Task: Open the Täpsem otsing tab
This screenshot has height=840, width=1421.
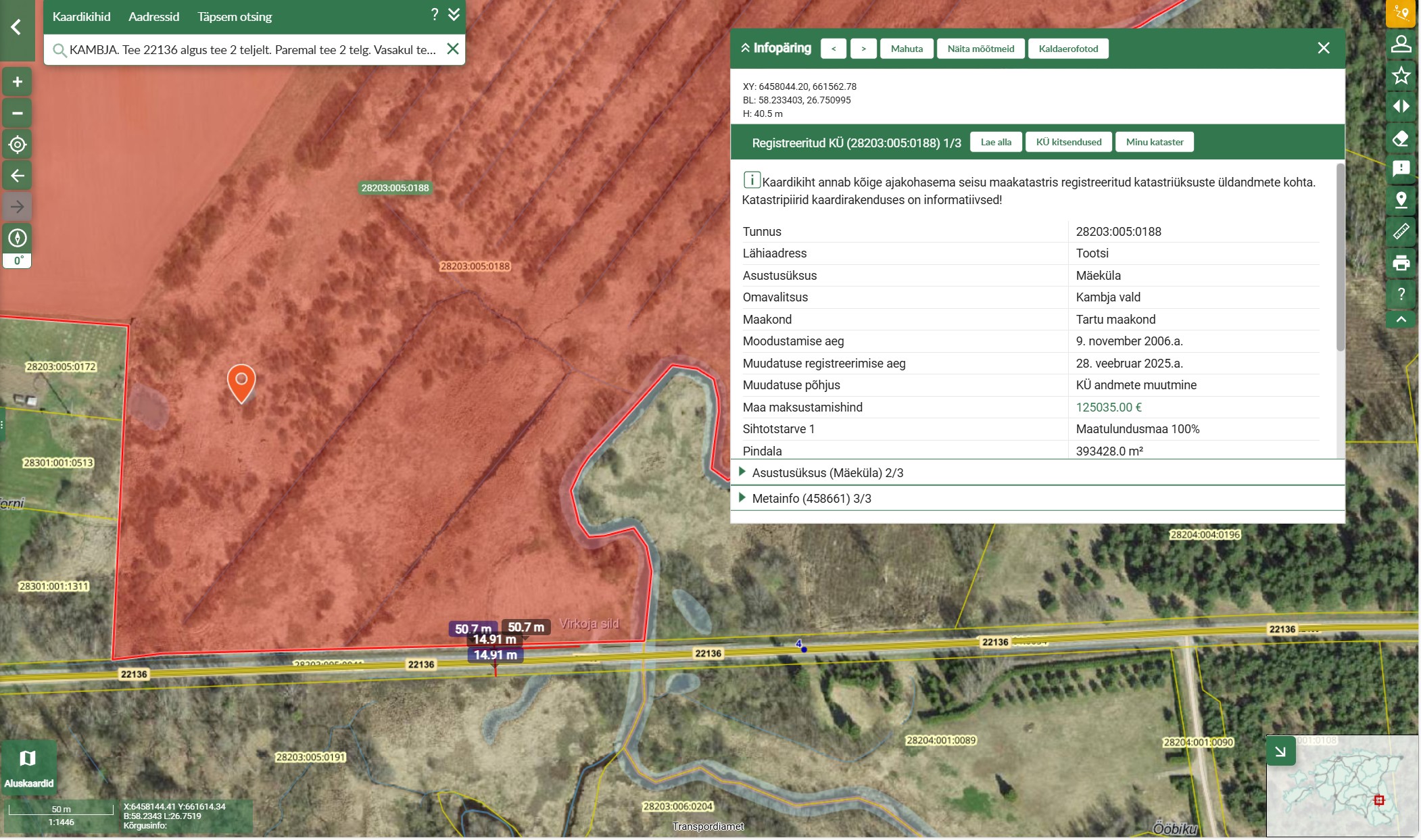Action: pyautogui.click(x=235, y=17)
